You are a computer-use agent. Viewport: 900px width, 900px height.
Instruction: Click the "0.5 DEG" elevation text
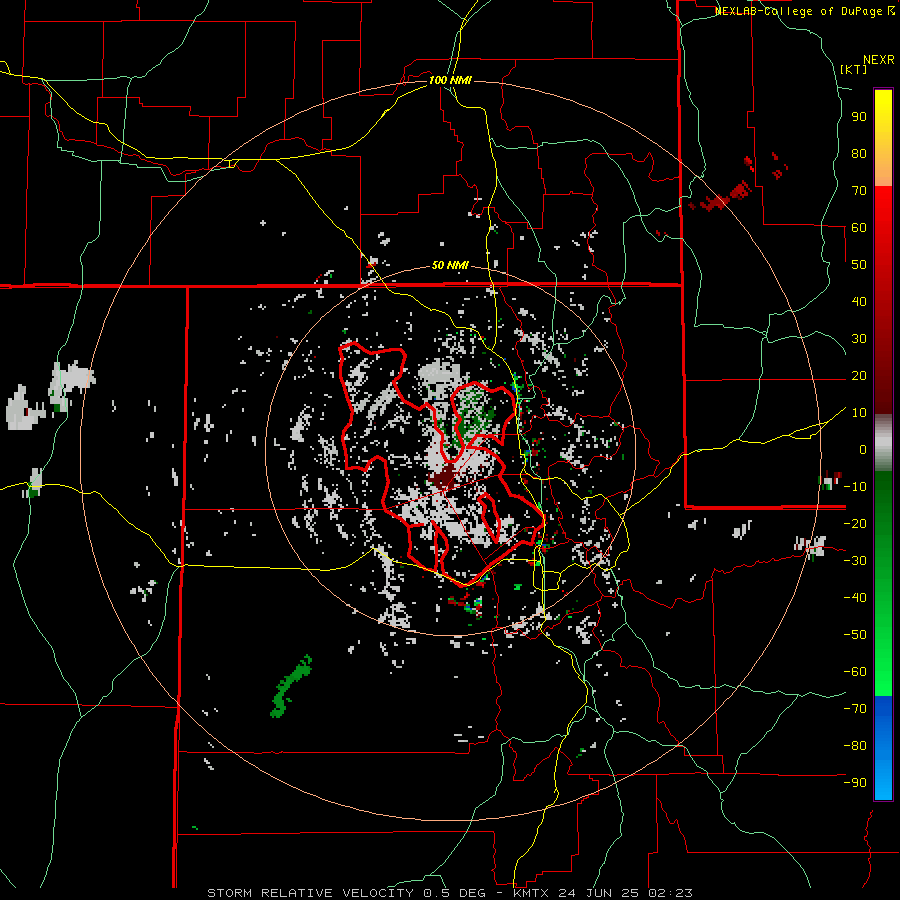pos(455,893)
